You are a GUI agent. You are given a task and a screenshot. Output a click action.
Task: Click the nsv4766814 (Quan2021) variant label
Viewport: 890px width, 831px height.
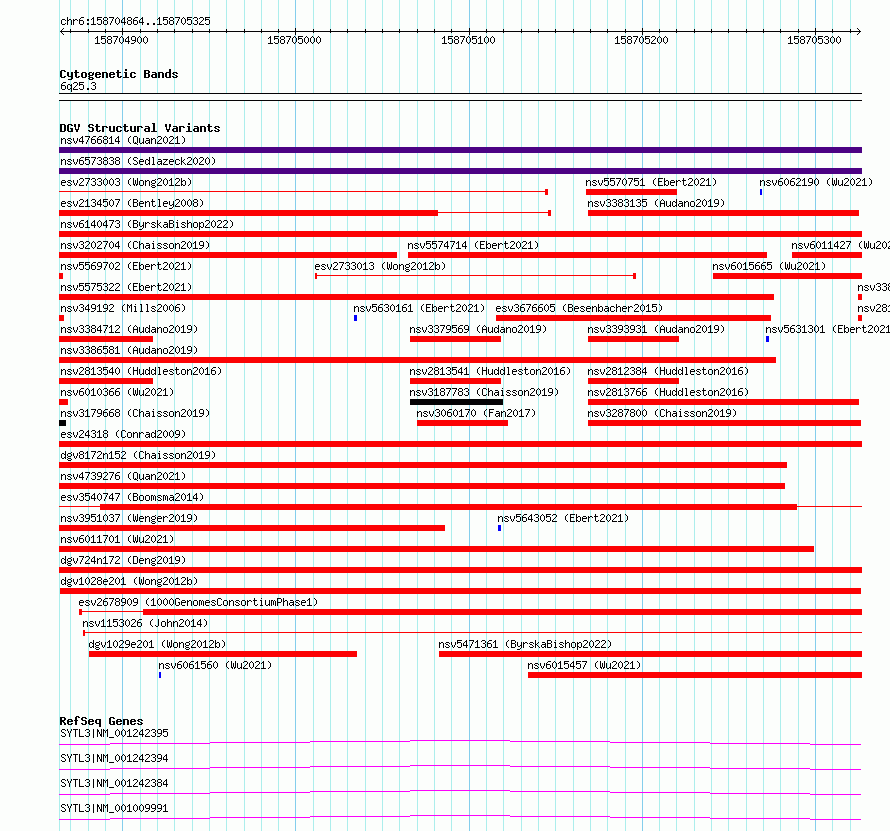[x=123, y=140]
